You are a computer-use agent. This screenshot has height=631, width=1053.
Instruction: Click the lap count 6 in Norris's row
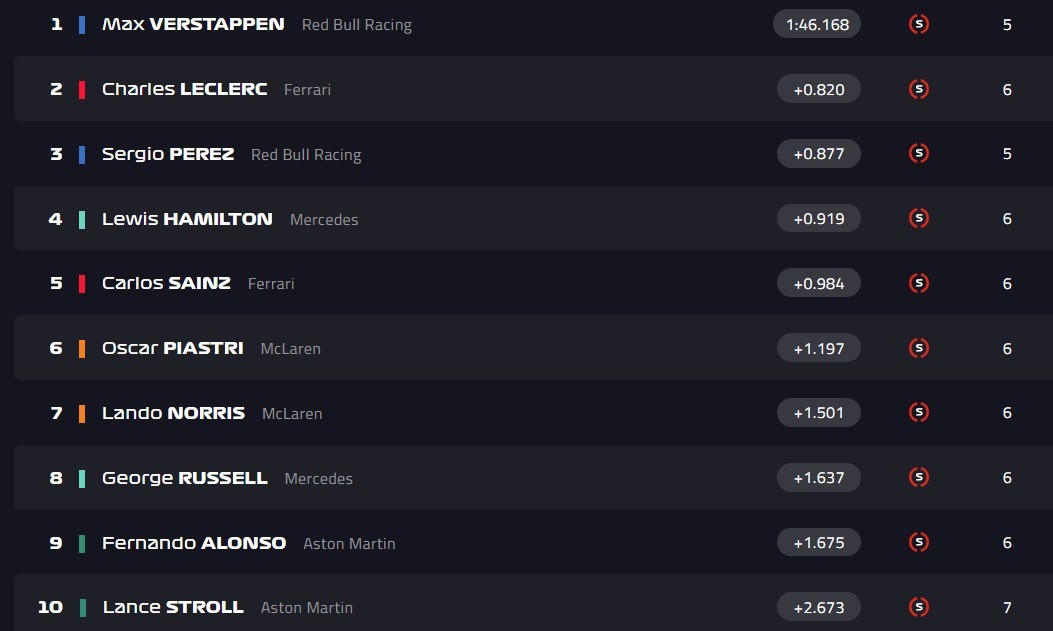tap(1007, 412)
